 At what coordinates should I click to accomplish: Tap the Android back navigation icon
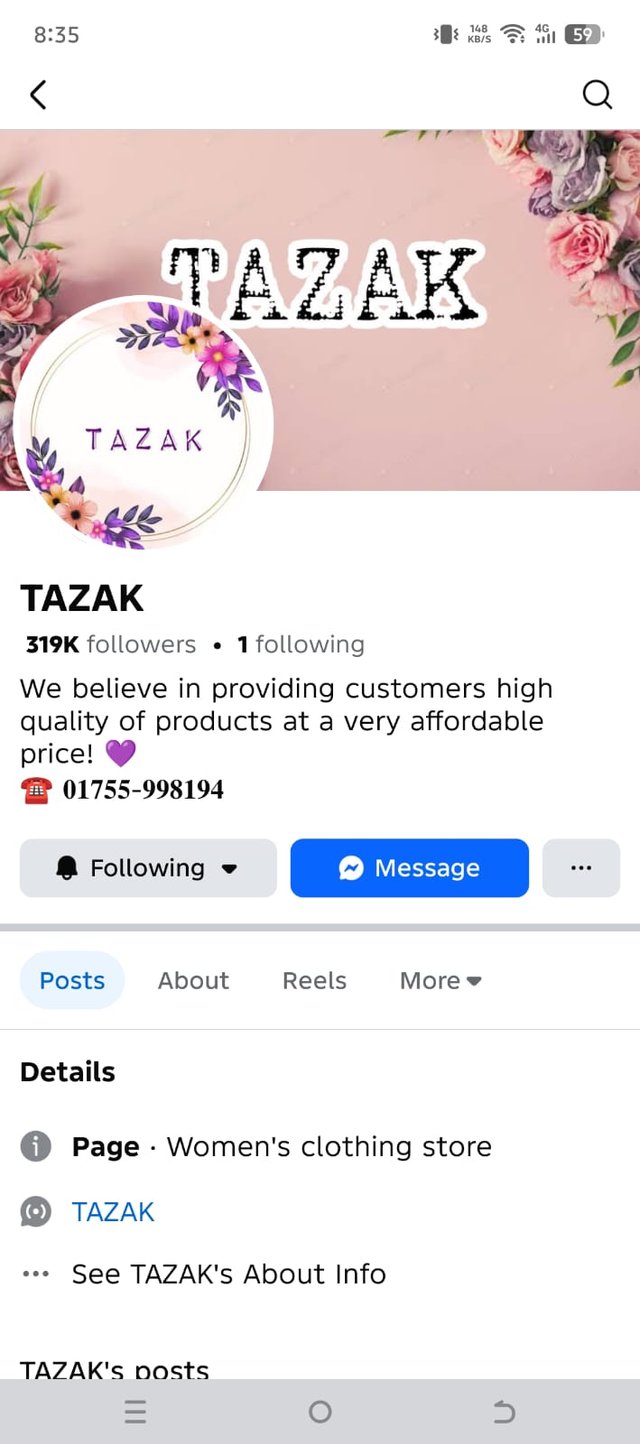(504, 1411)
